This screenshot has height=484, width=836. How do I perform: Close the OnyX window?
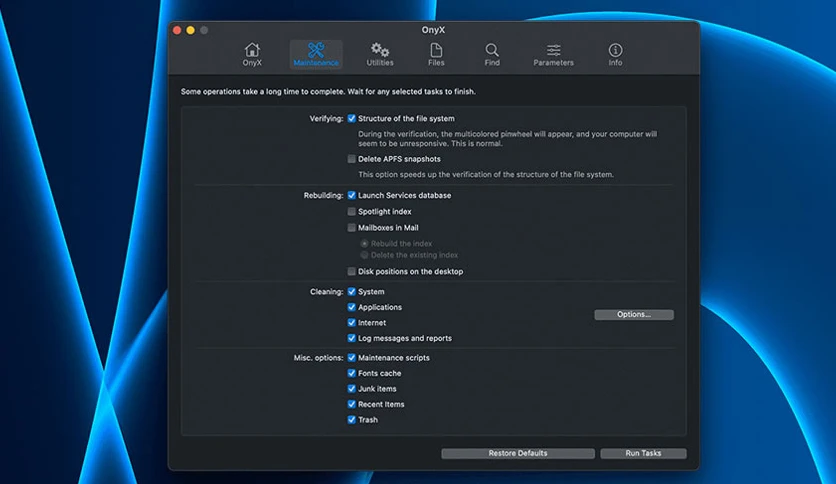(x=177, y=30)
